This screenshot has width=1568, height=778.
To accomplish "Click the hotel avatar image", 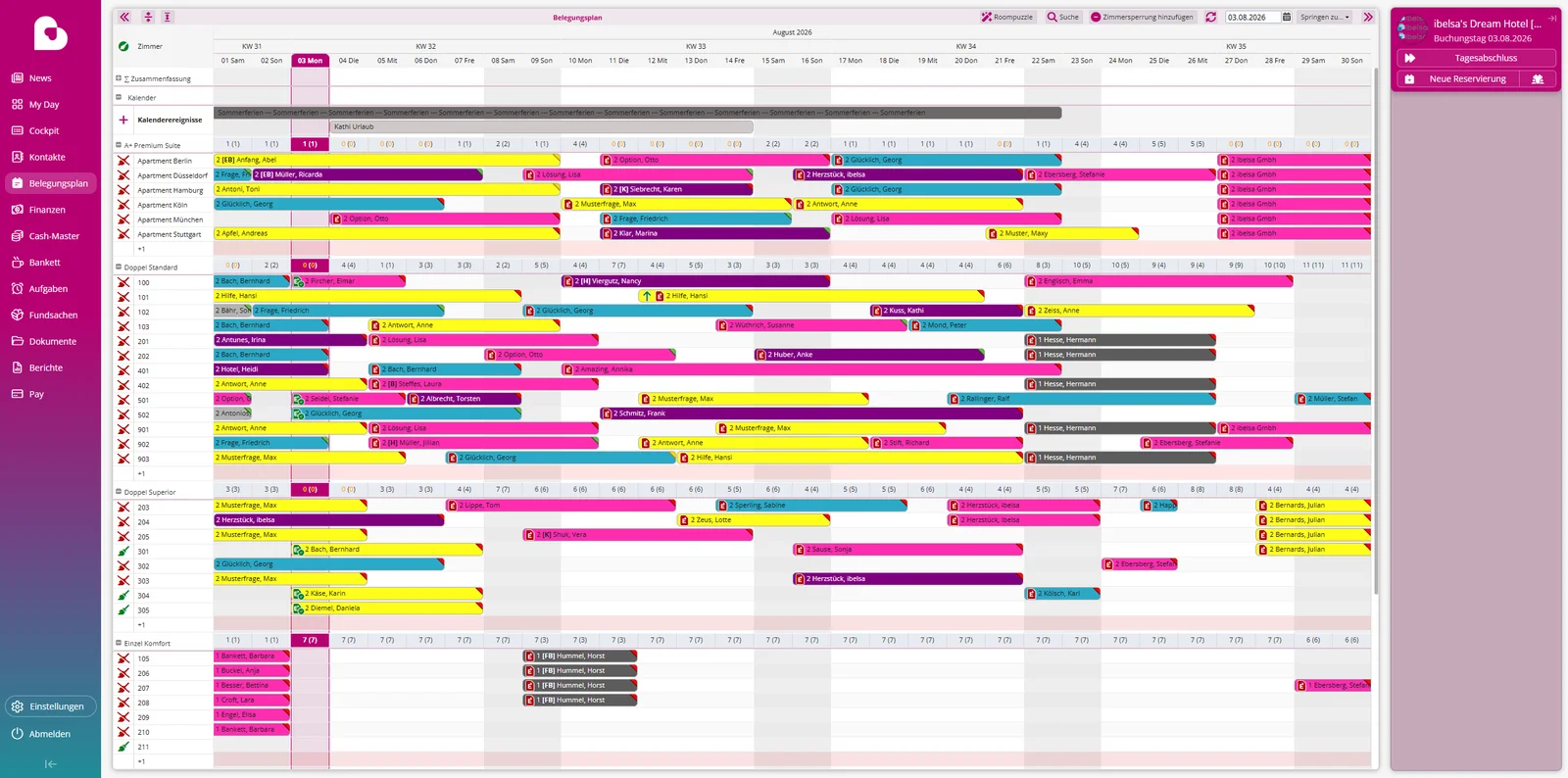I will click(1412, 27).
